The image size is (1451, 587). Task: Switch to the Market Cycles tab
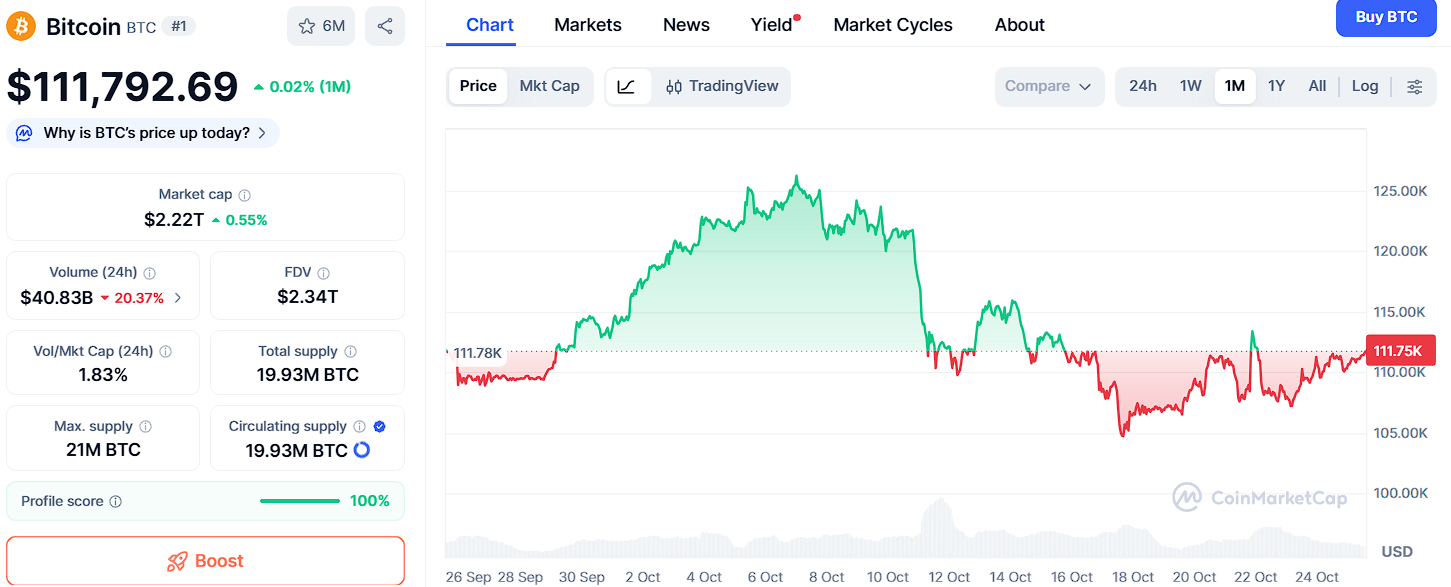pyautogui.click(x=893, y=25)
